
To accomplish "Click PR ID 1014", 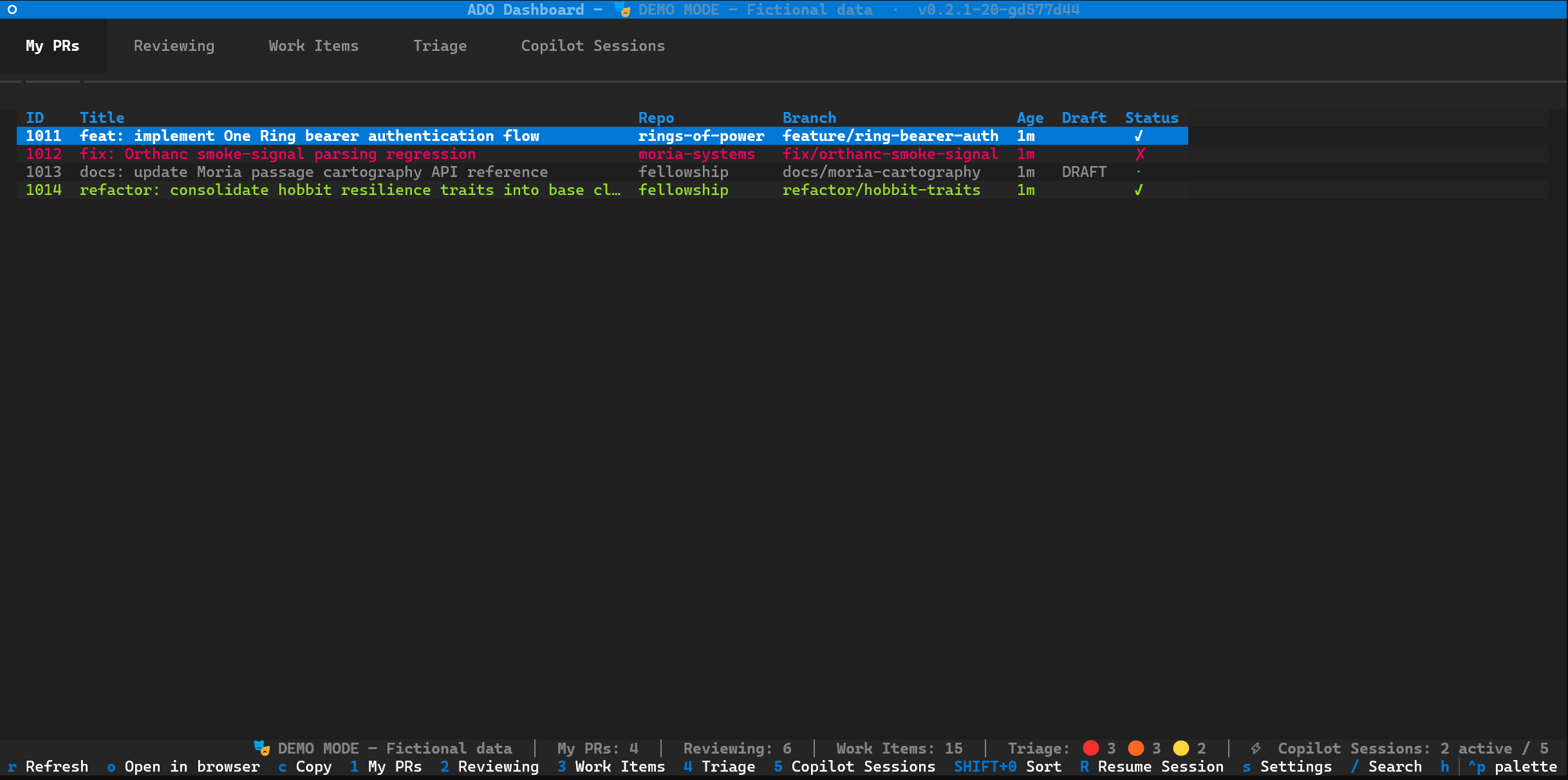I will [44, 190].
